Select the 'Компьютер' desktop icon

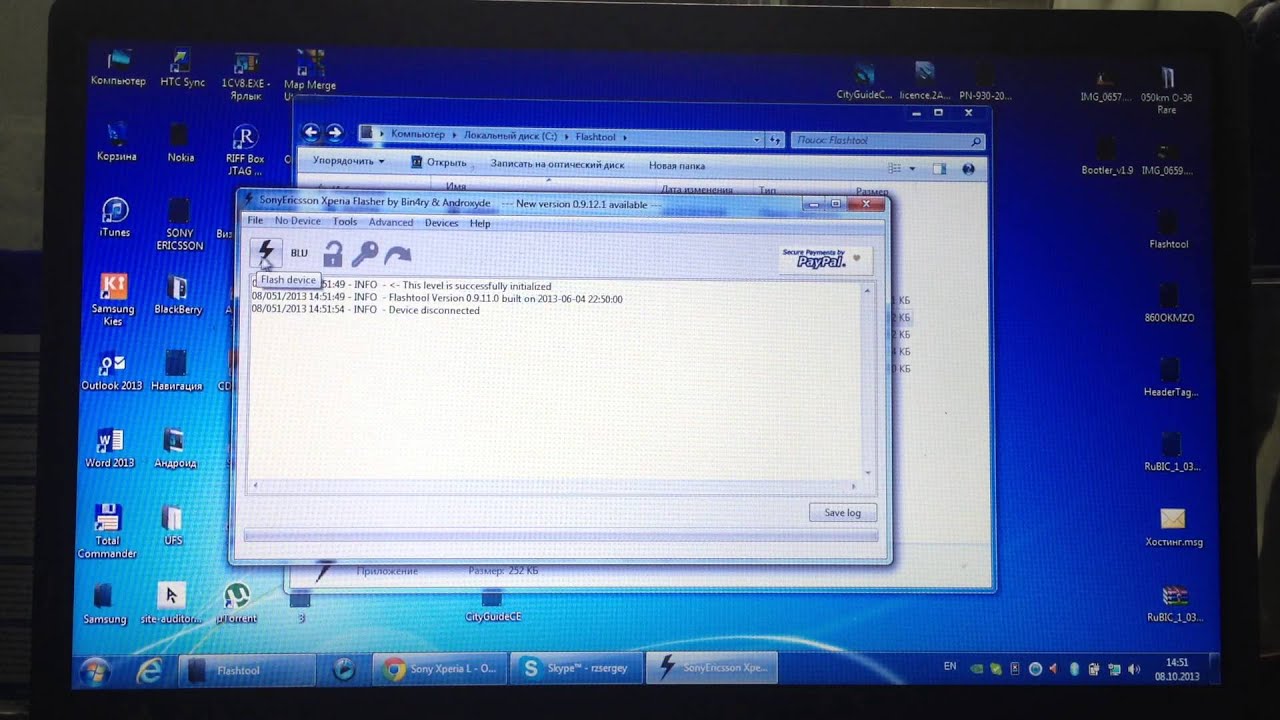coord(118,67)
